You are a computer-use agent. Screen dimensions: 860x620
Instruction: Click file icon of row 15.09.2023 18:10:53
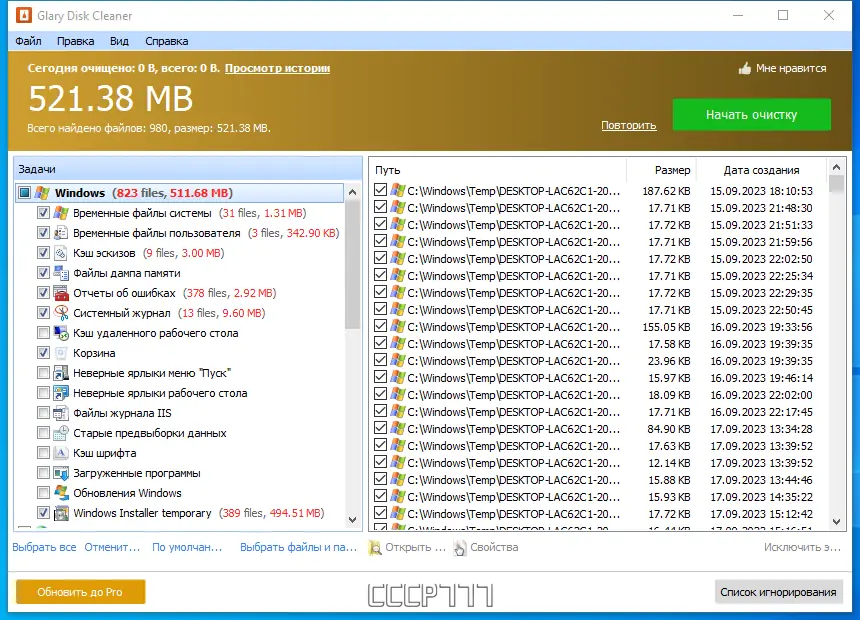coord(398,190)
